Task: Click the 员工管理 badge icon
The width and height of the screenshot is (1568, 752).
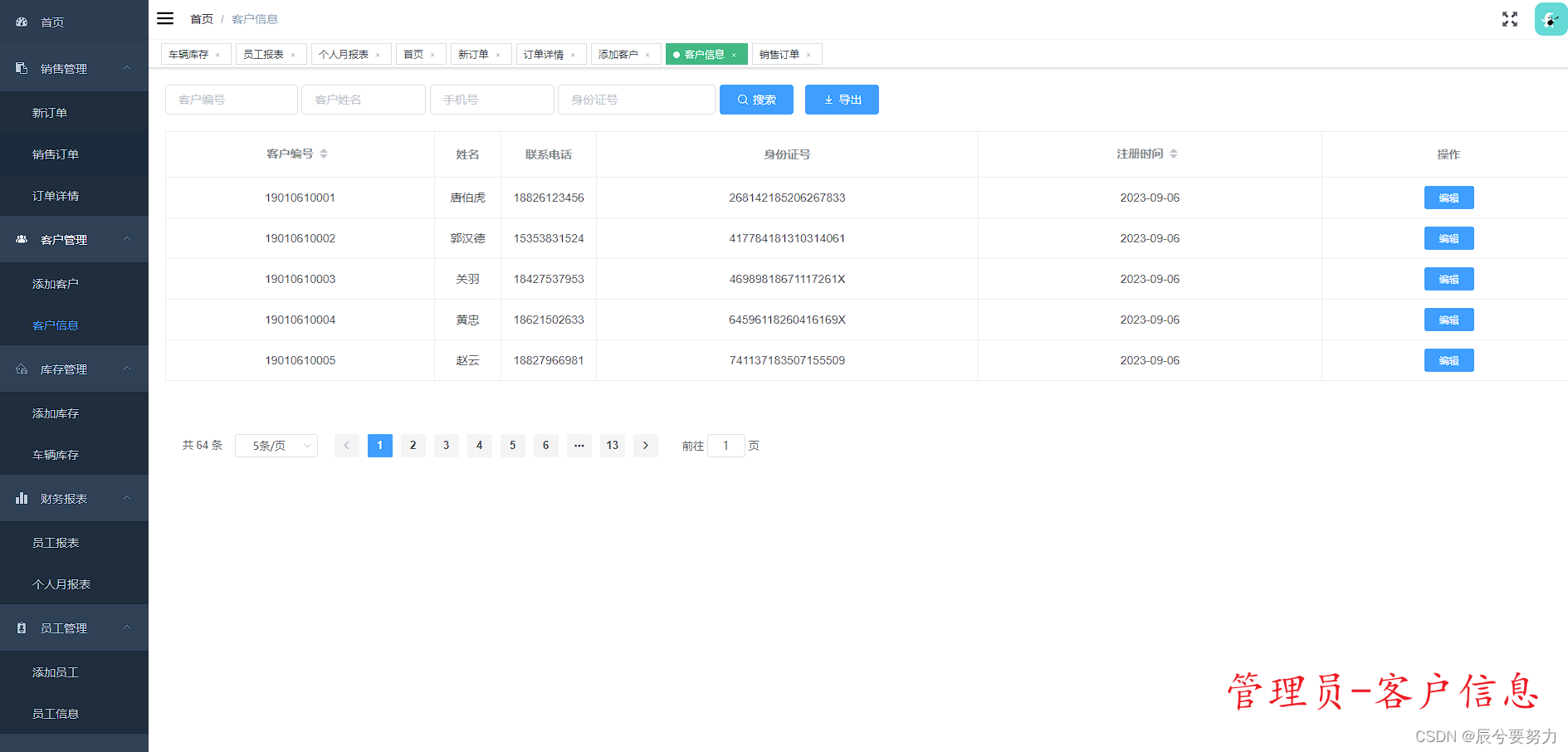Action: coord(21,627)
